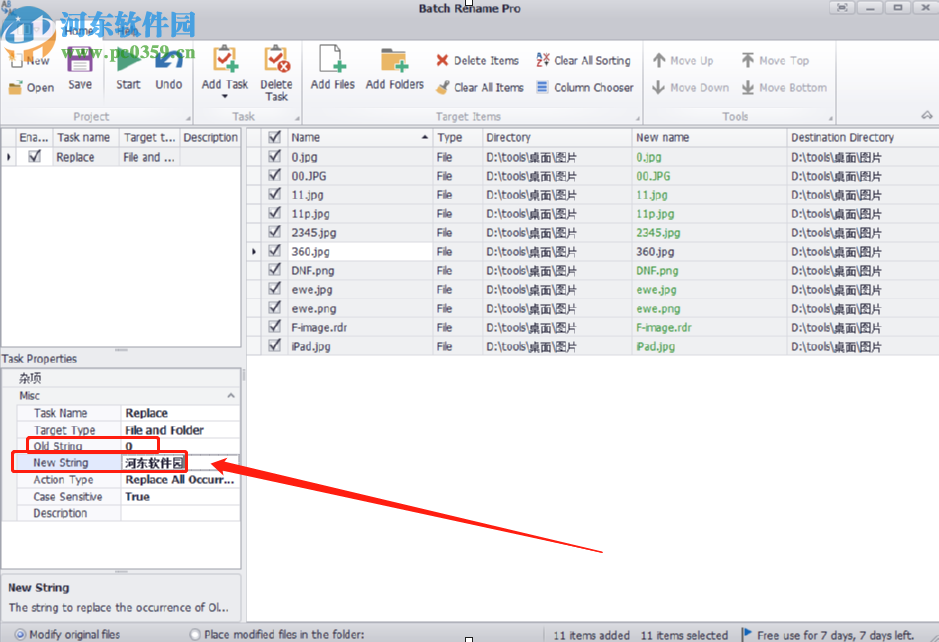This screenshot has height=642, width=939.
Task: Open Project group dialog launcher
Action: point(188,119)
